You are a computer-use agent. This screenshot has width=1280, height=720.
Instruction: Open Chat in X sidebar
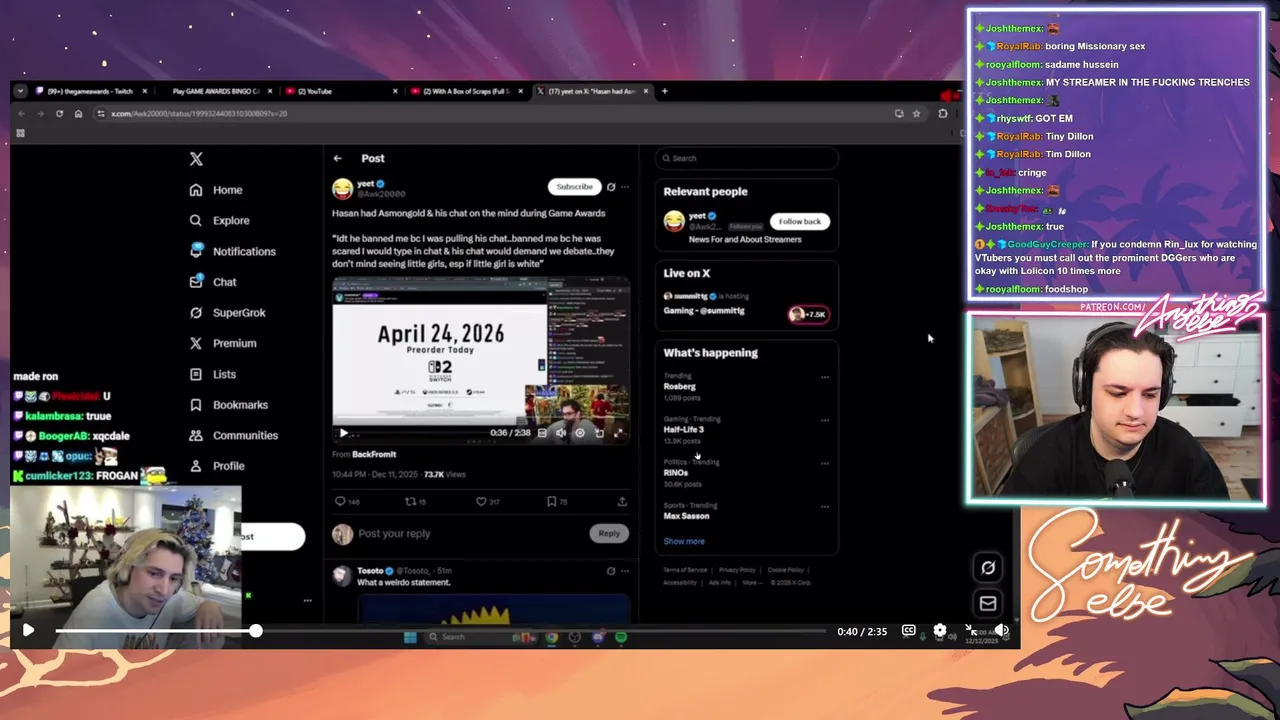213,282
